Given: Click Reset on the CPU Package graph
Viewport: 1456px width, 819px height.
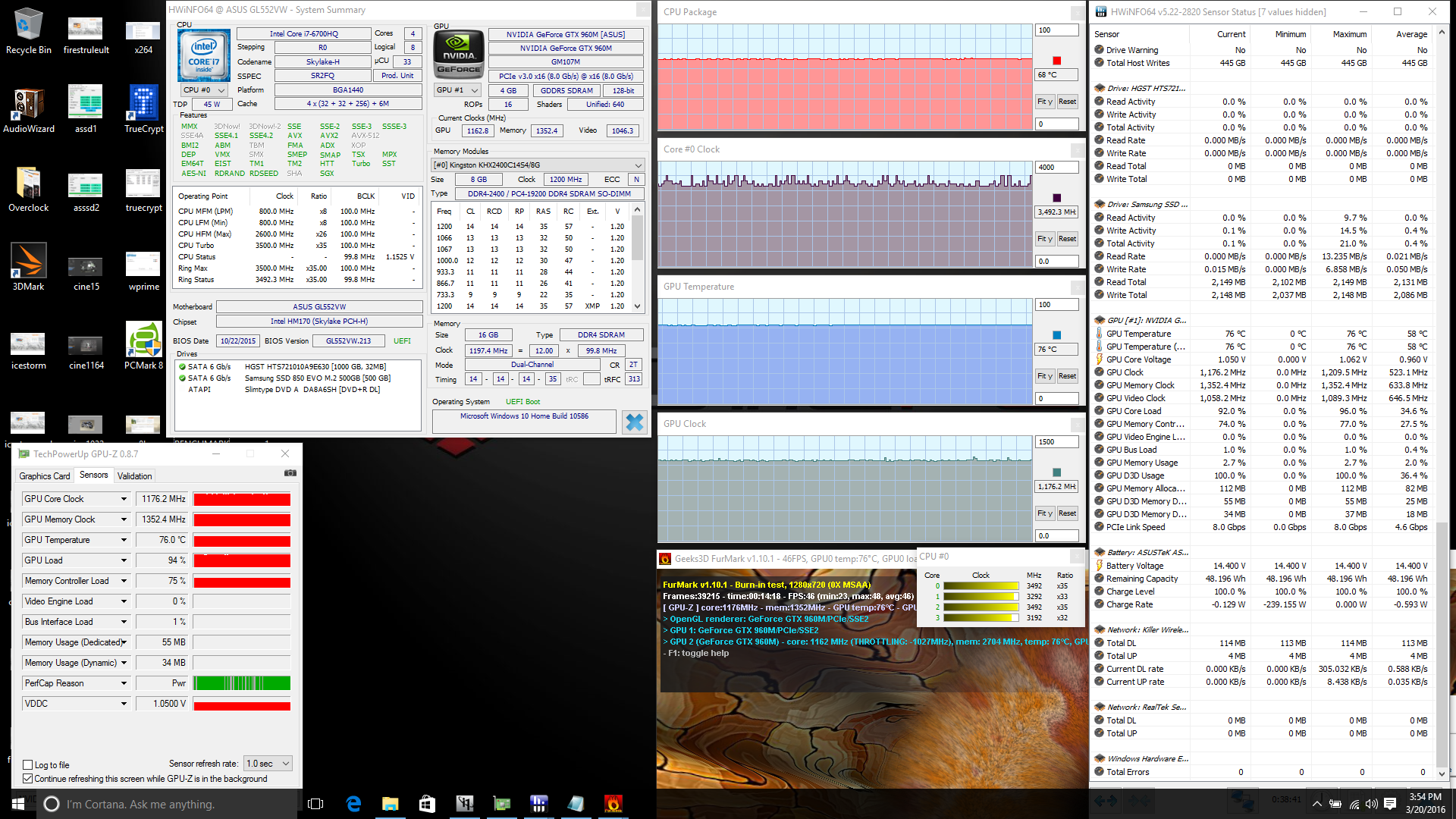Looking at the screenshot, I should (x=1067, y=102).
